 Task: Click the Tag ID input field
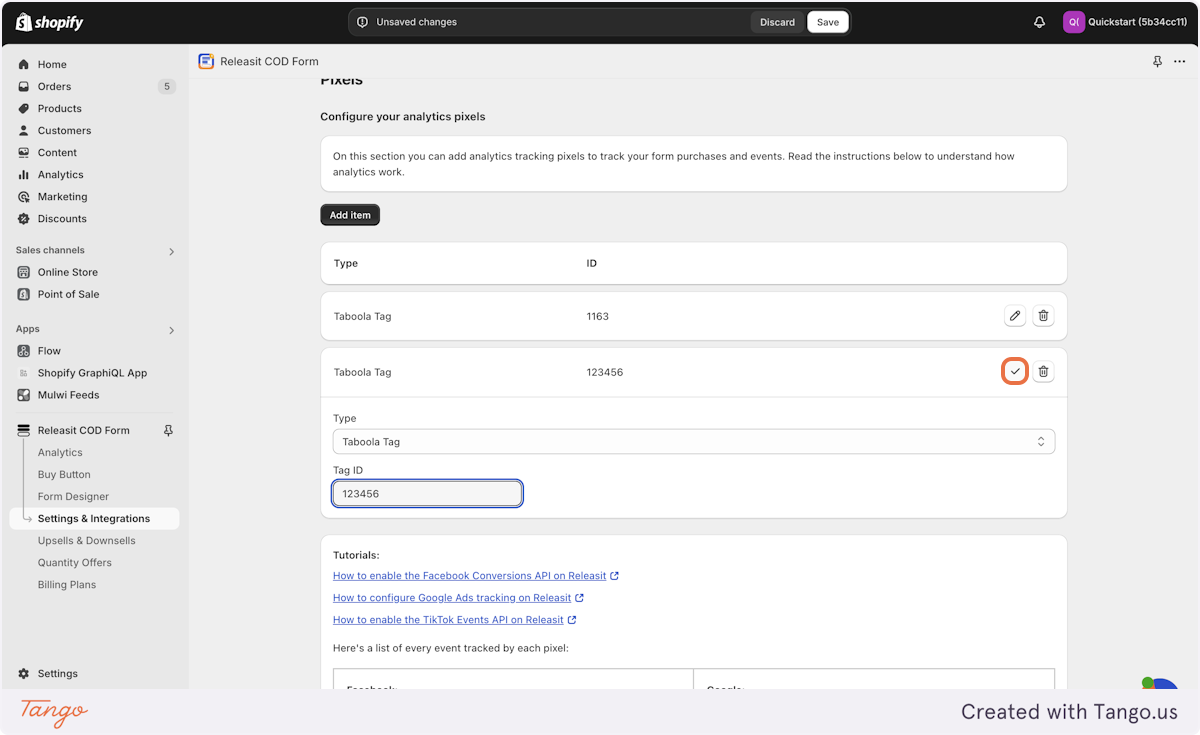click(x=427, y=493)
